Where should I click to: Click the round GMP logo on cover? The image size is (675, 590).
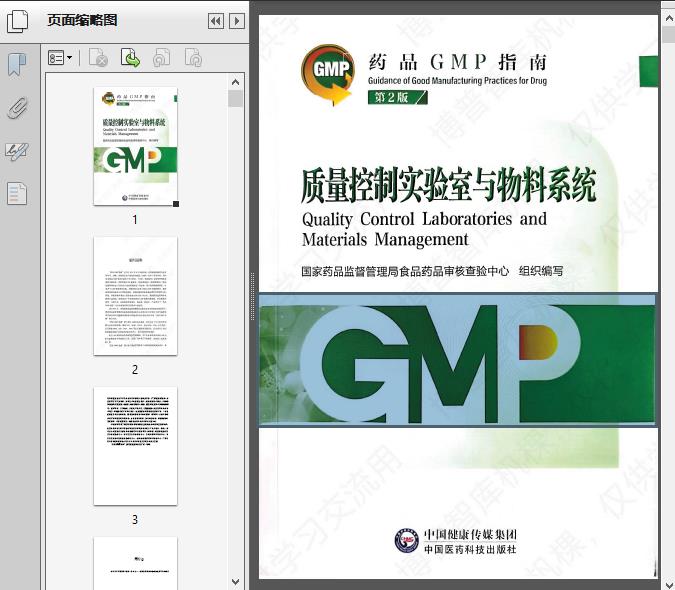[x=328, y=74]
